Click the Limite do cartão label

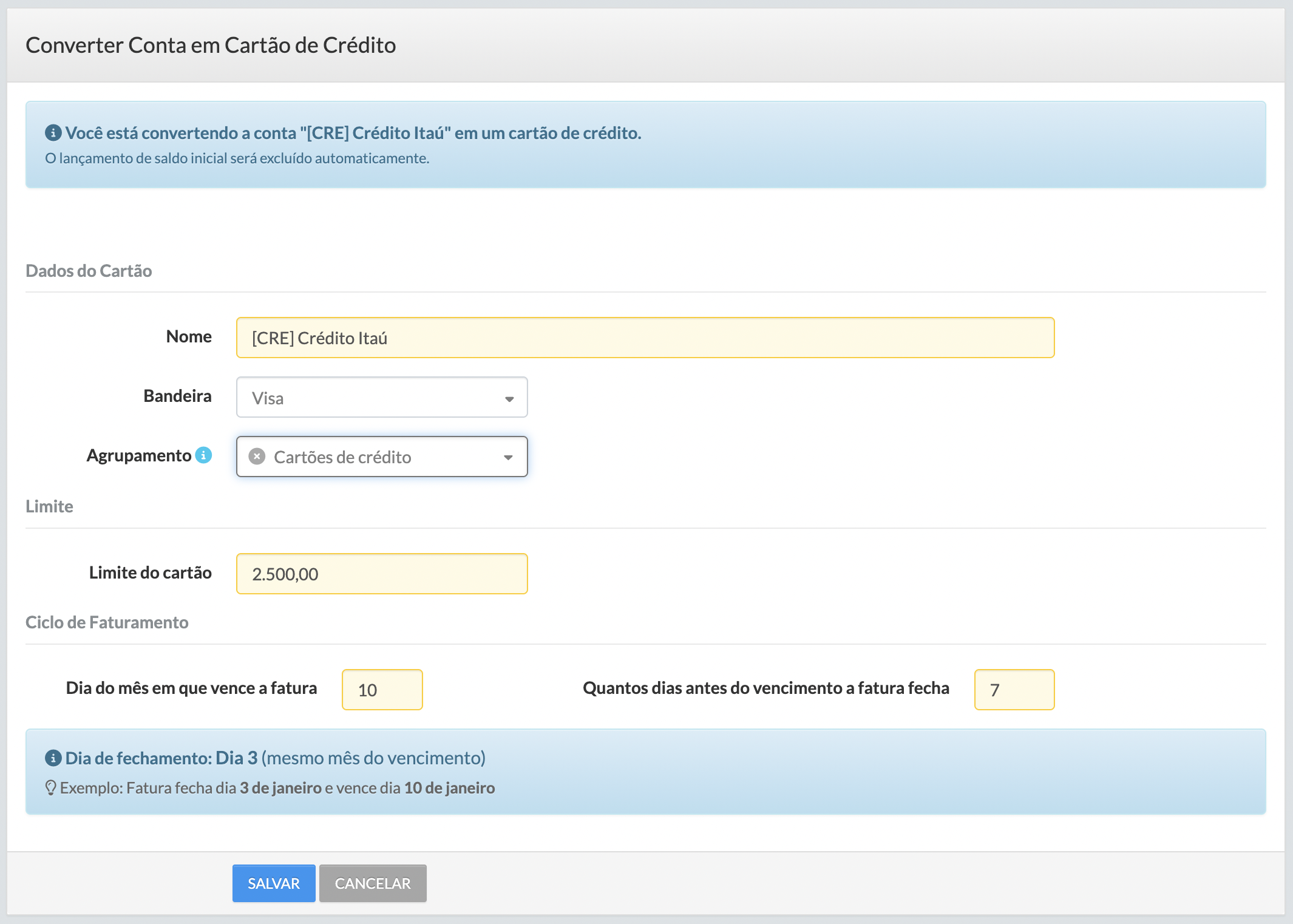click(150, 572)
